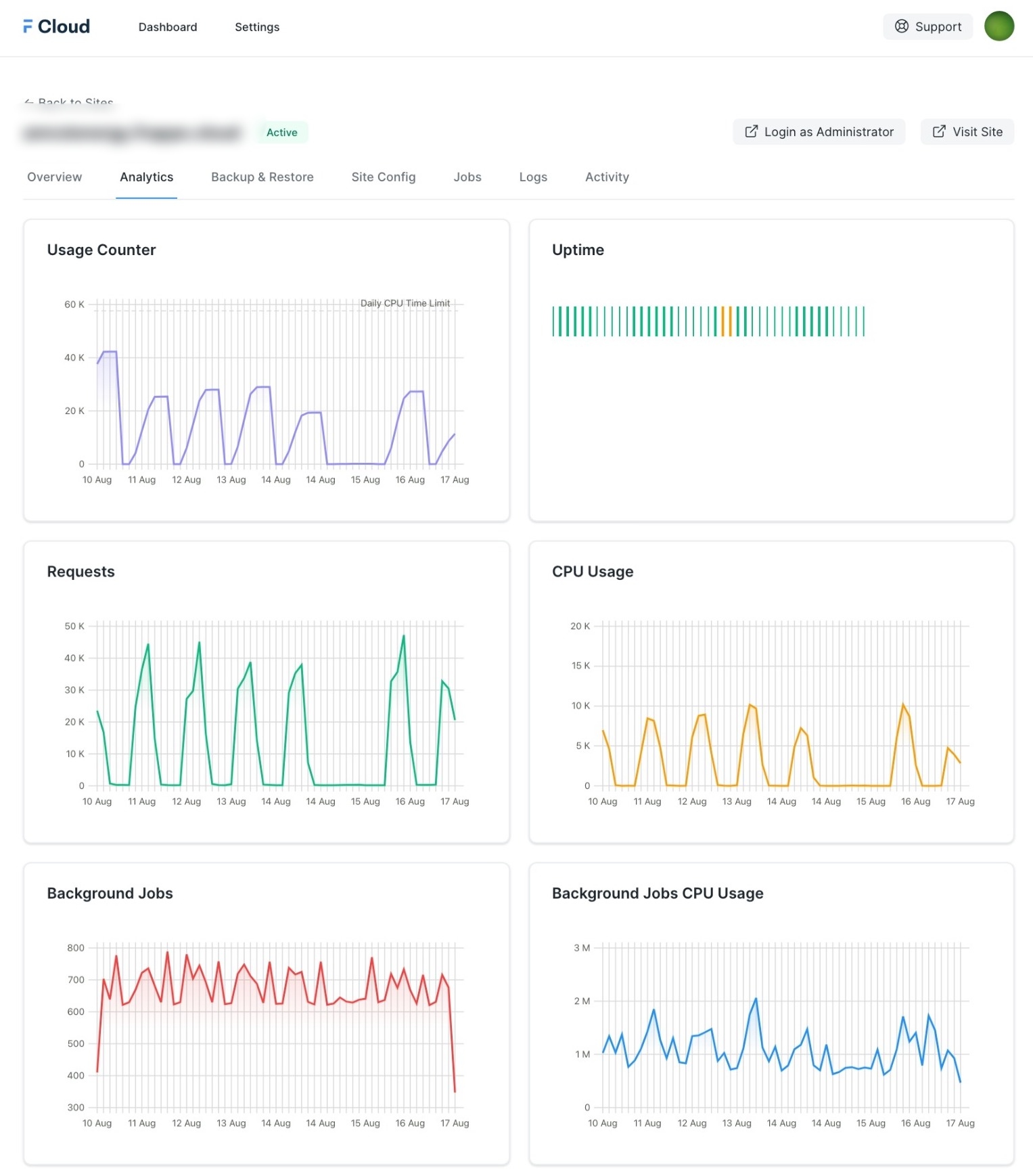
Task: Click the Cloud logo icon
Action: (x=28, y=26)
